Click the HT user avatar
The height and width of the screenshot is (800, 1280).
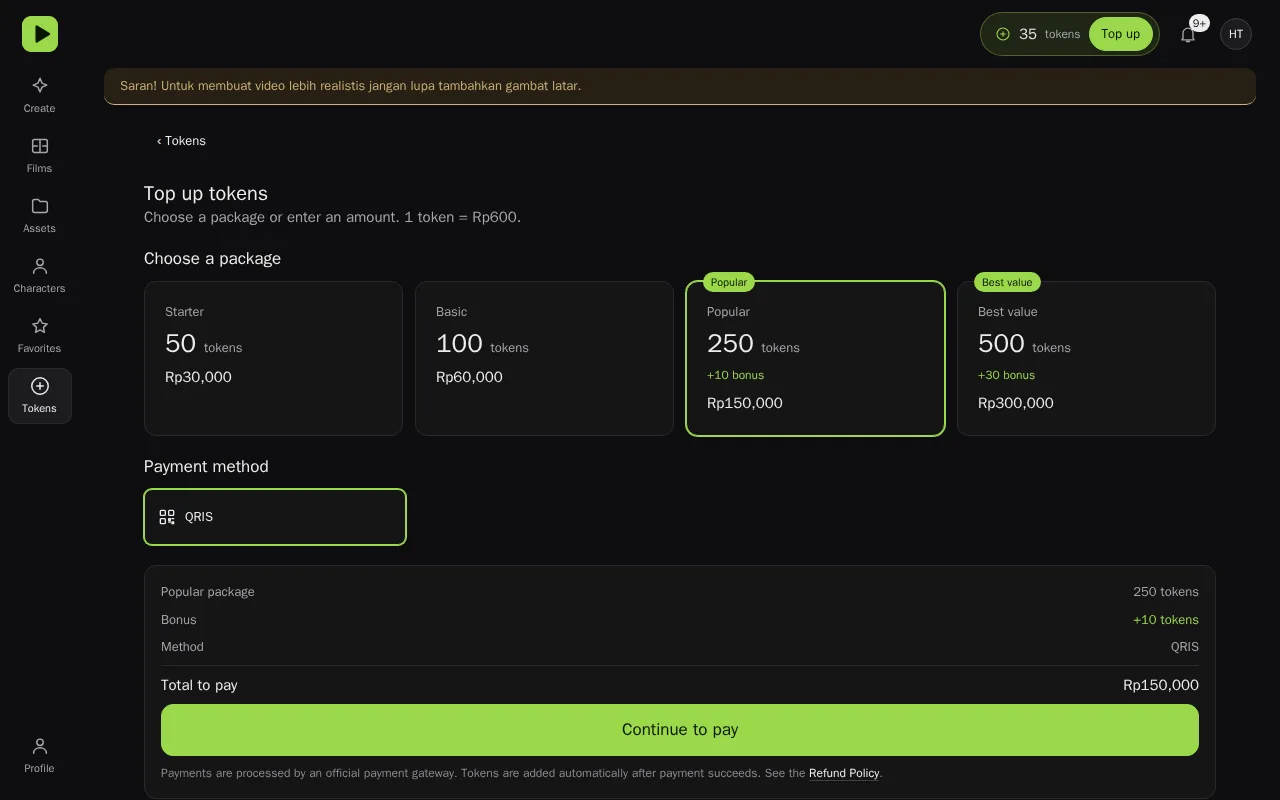(1236, 34)
